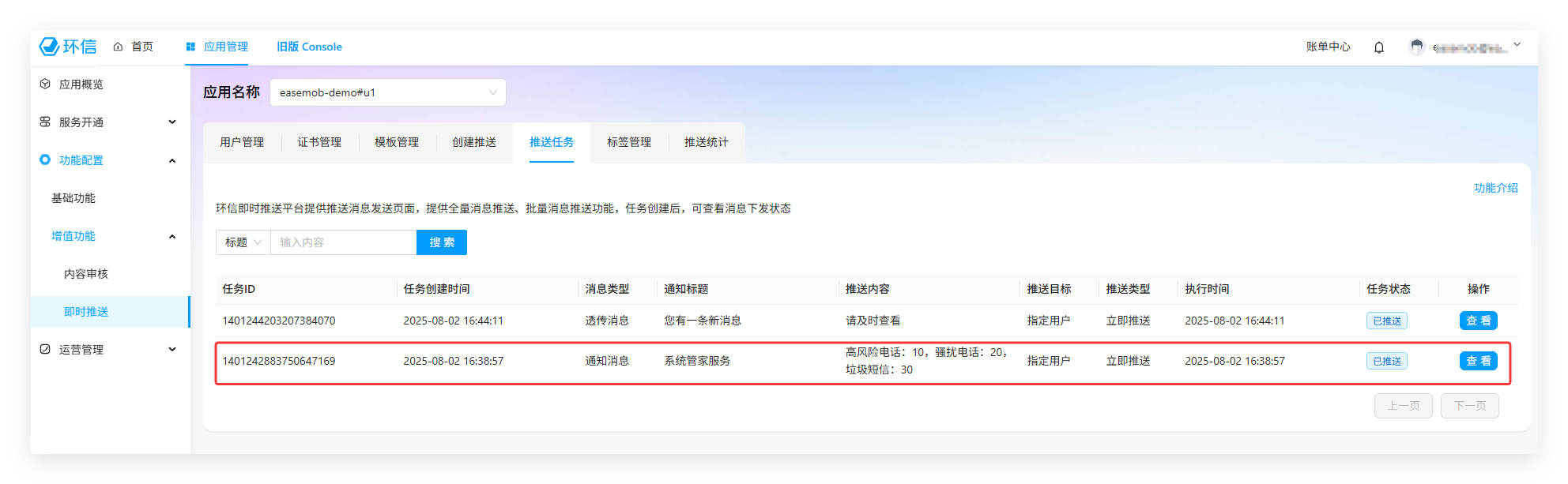Click 查看 for the 系统管家服务 task

(x=1478, y=361)
